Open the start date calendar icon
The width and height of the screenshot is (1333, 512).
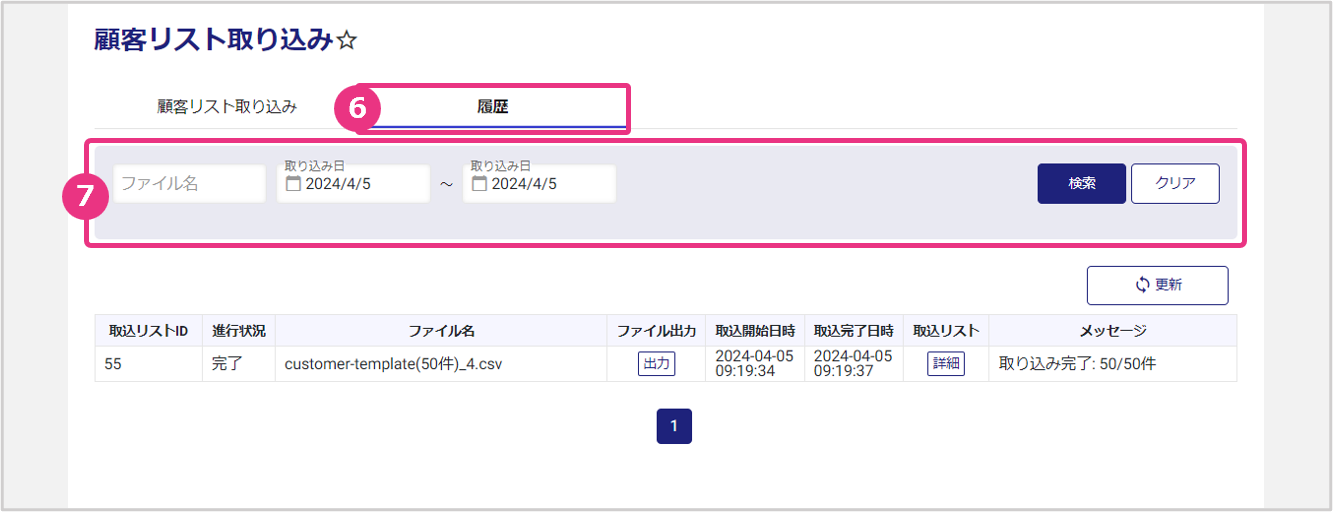pos(293,184)
